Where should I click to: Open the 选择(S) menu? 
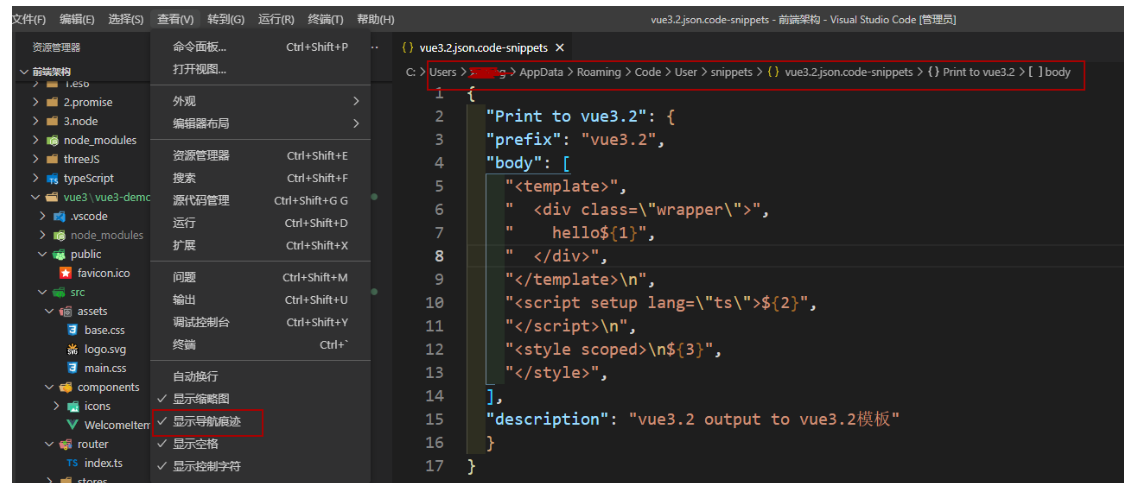pyautogui.click(x=125, y=19)
